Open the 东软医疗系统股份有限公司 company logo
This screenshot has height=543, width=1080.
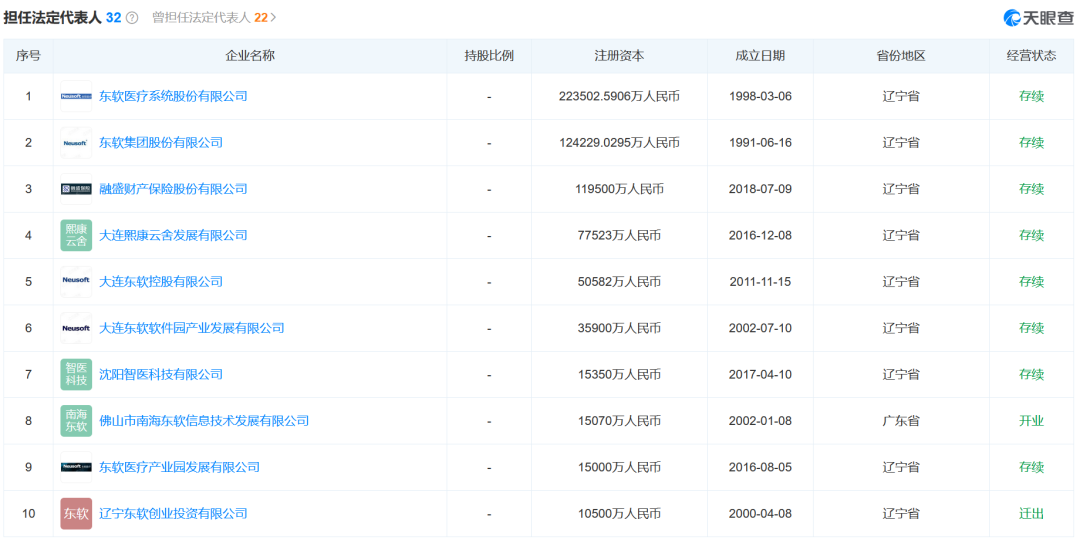click(x=76, y=96)
